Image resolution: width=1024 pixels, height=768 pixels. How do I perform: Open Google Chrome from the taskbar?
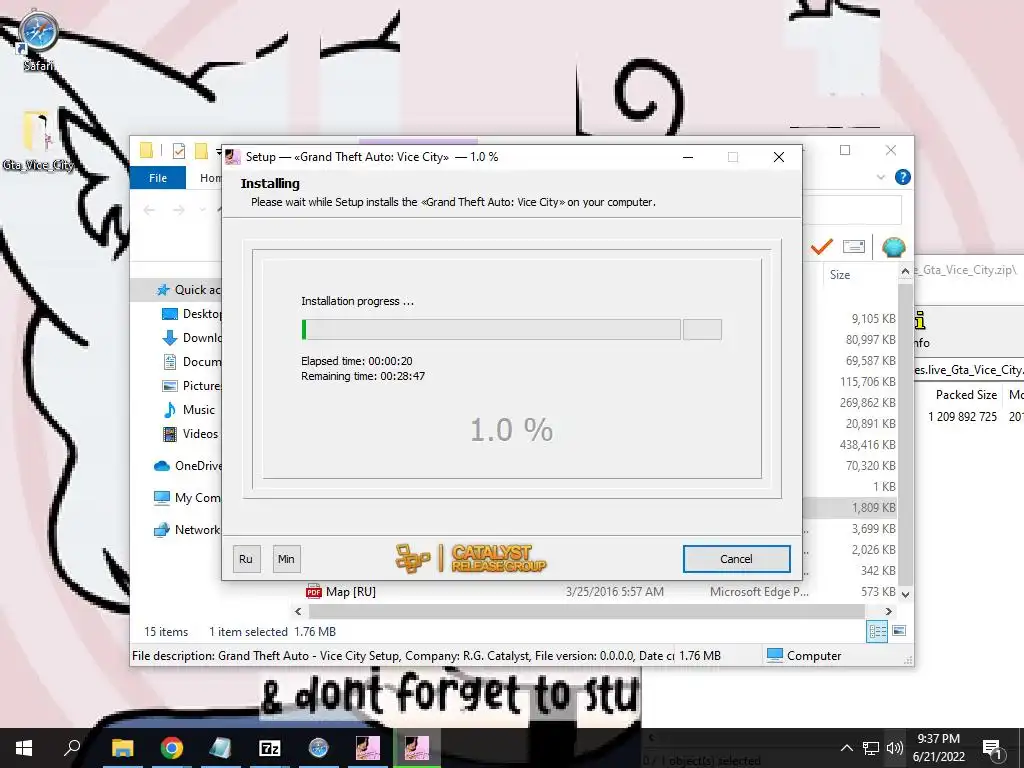click(x=172, y=748)
